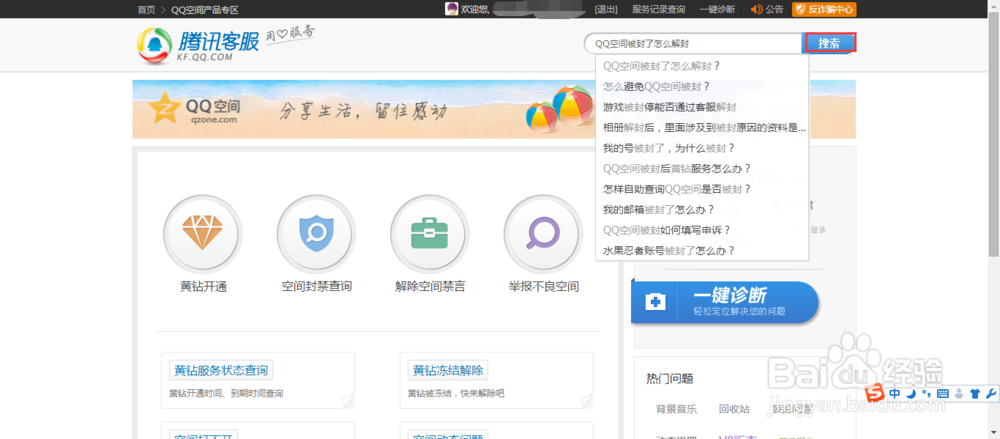Open 空间封禁查询 shield icon
The height and width of the screenshot is (439, 1000).
[x=316, y=233]
